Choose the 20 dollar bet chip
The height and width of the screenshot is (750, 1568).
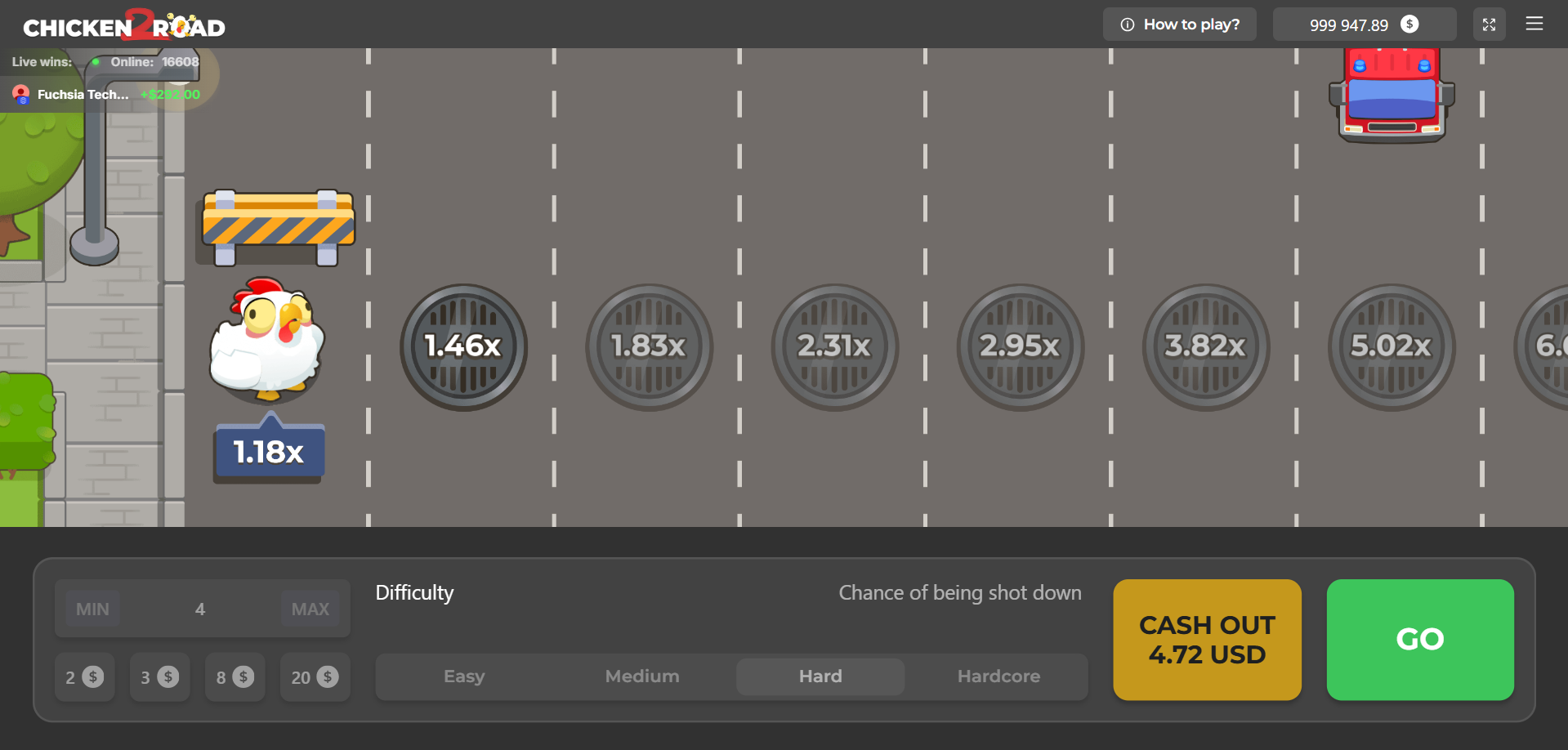tap(315, 676)
